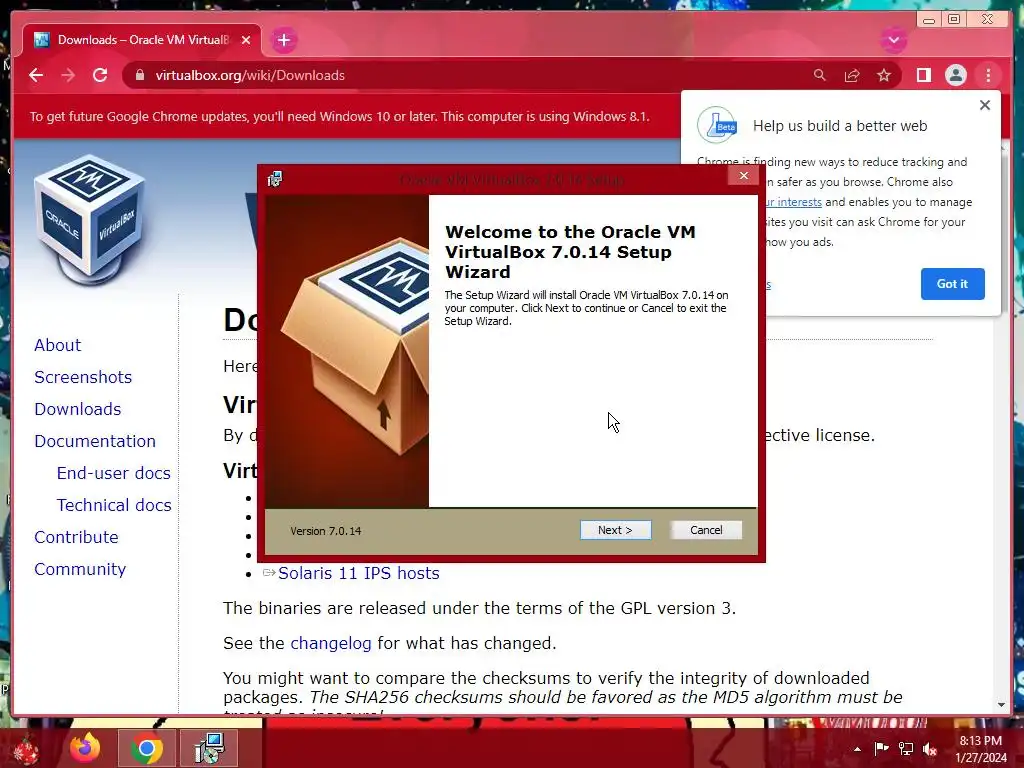1024x768 pixels.
Task: Close the VirtualBox Setup dialog
Action: tap(743, 176)
